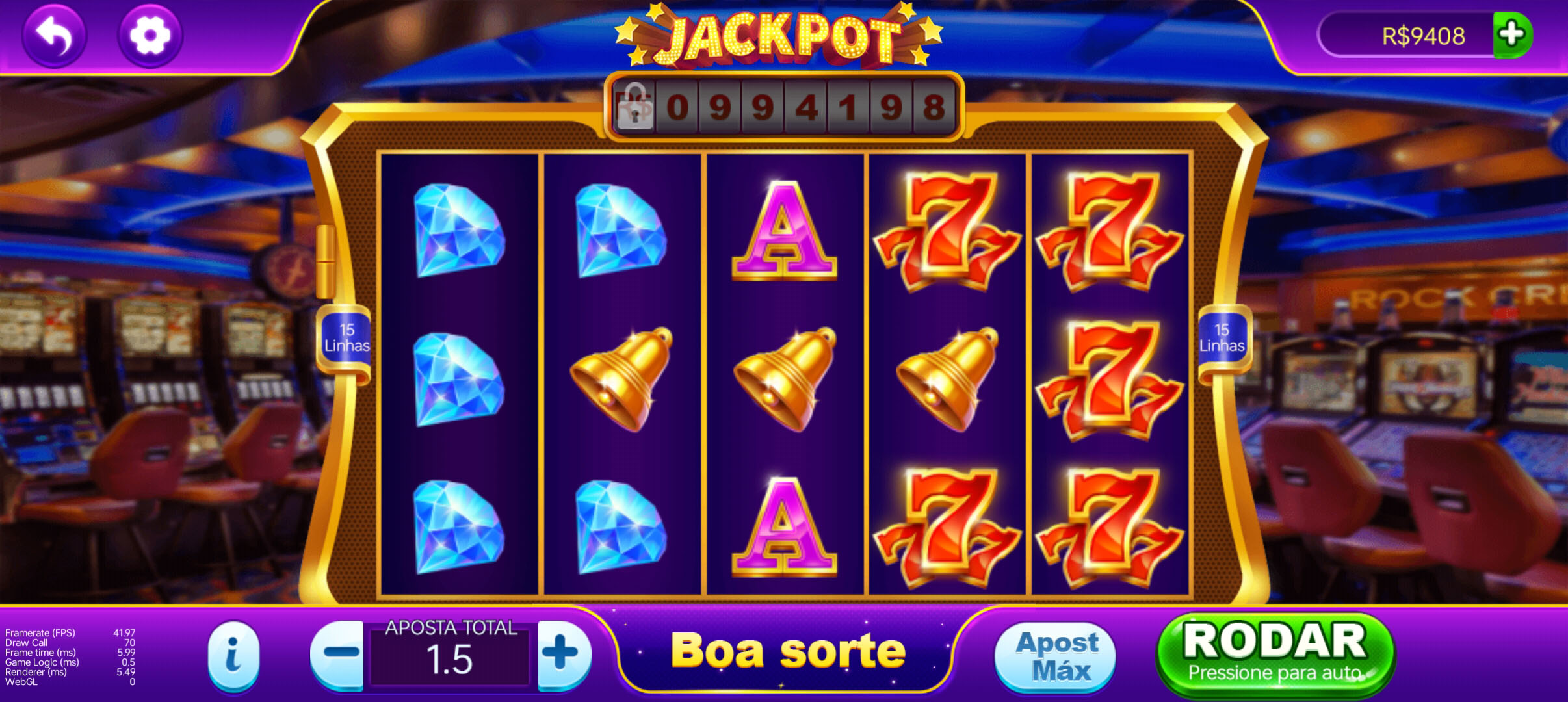Viewport: 1568px width, 702px height.
Task: Open the blue info button
Action: click(x=233, y=655)
